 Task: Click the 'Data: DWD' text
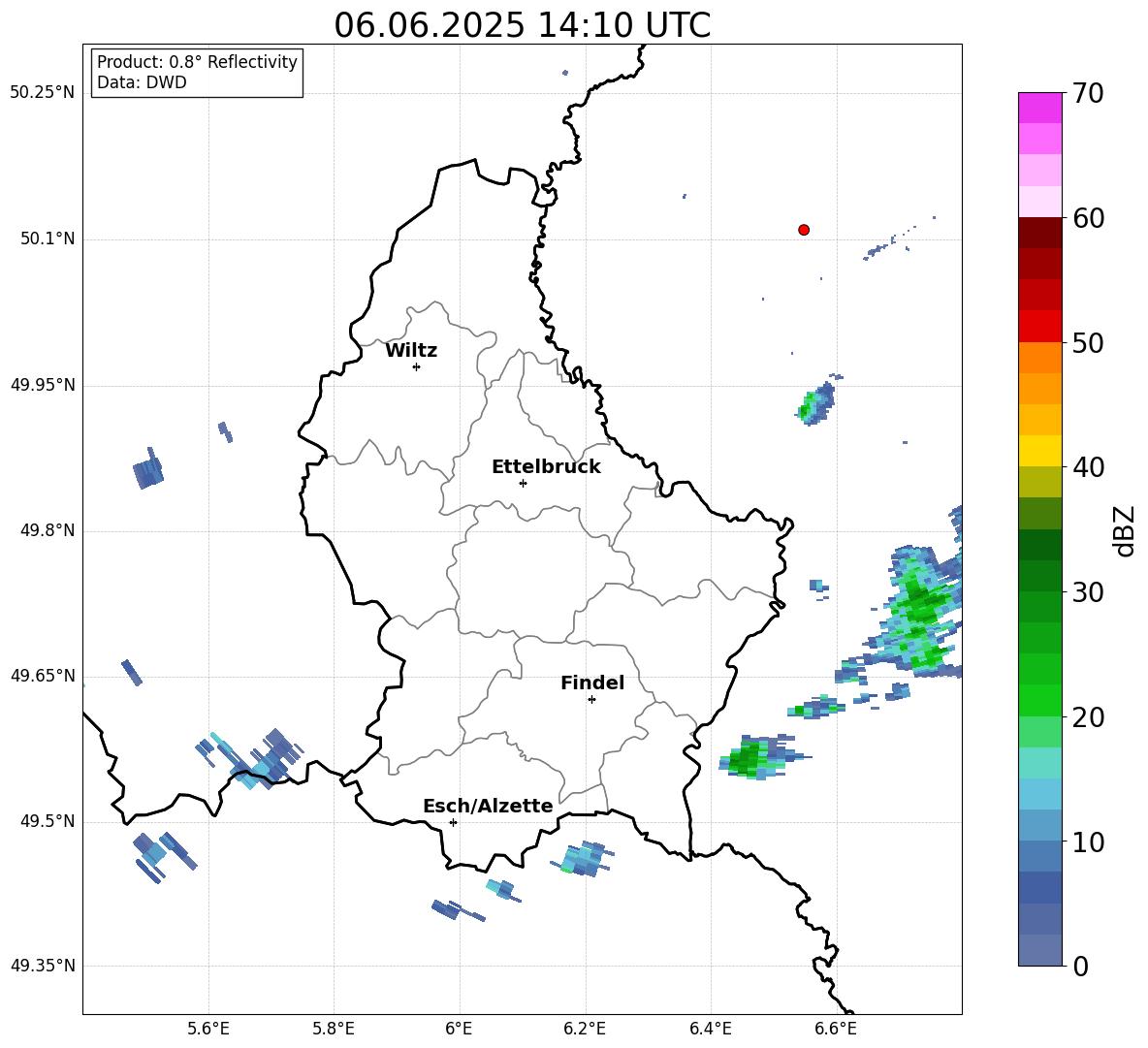click(142, 82)
